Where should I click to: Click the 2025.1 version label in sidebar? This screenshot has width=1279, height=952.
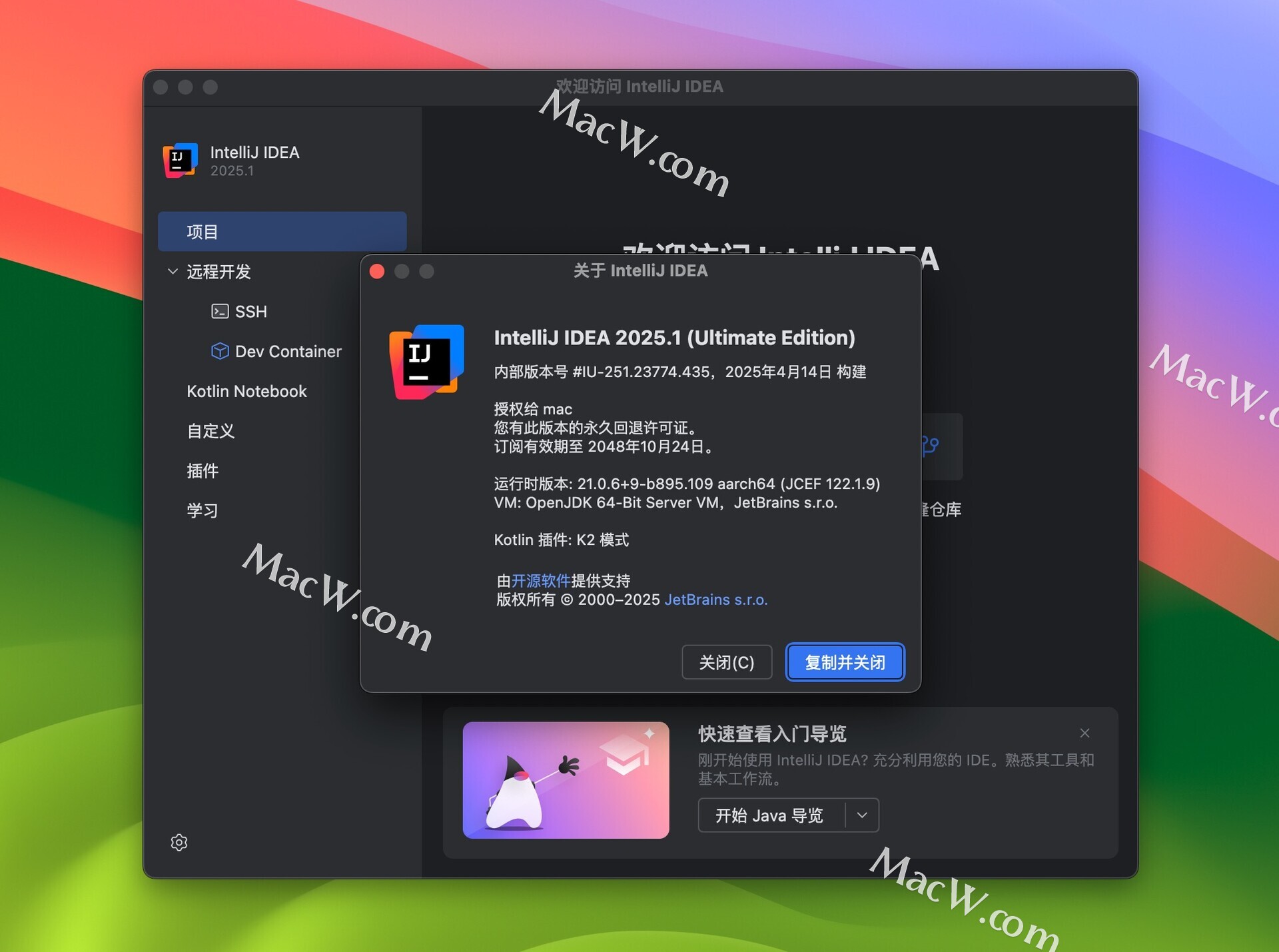pyautogui.click(x=232, y=171)
